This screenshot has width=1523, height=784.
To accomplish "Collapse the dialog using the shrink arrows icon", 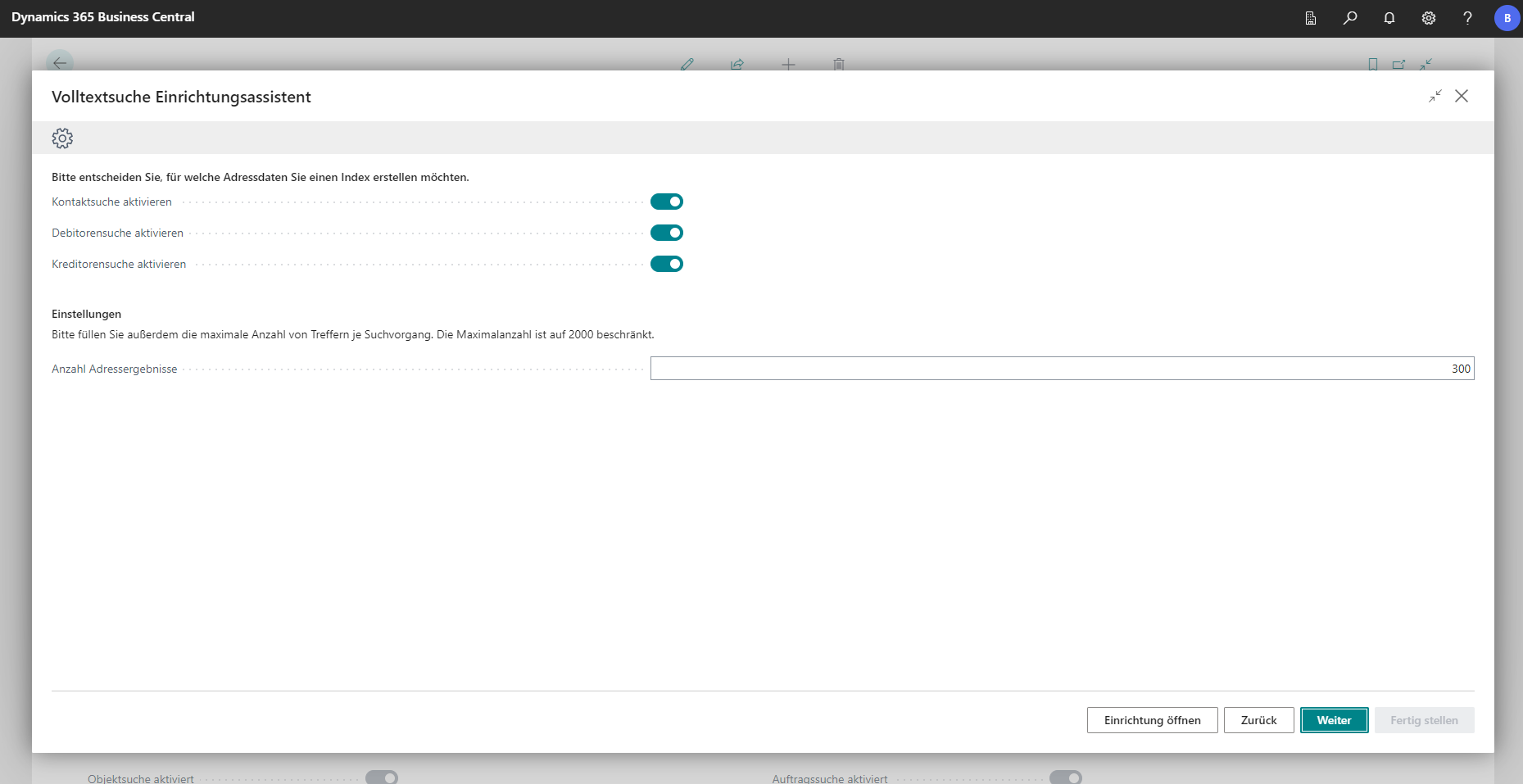I will [1435, 96].
